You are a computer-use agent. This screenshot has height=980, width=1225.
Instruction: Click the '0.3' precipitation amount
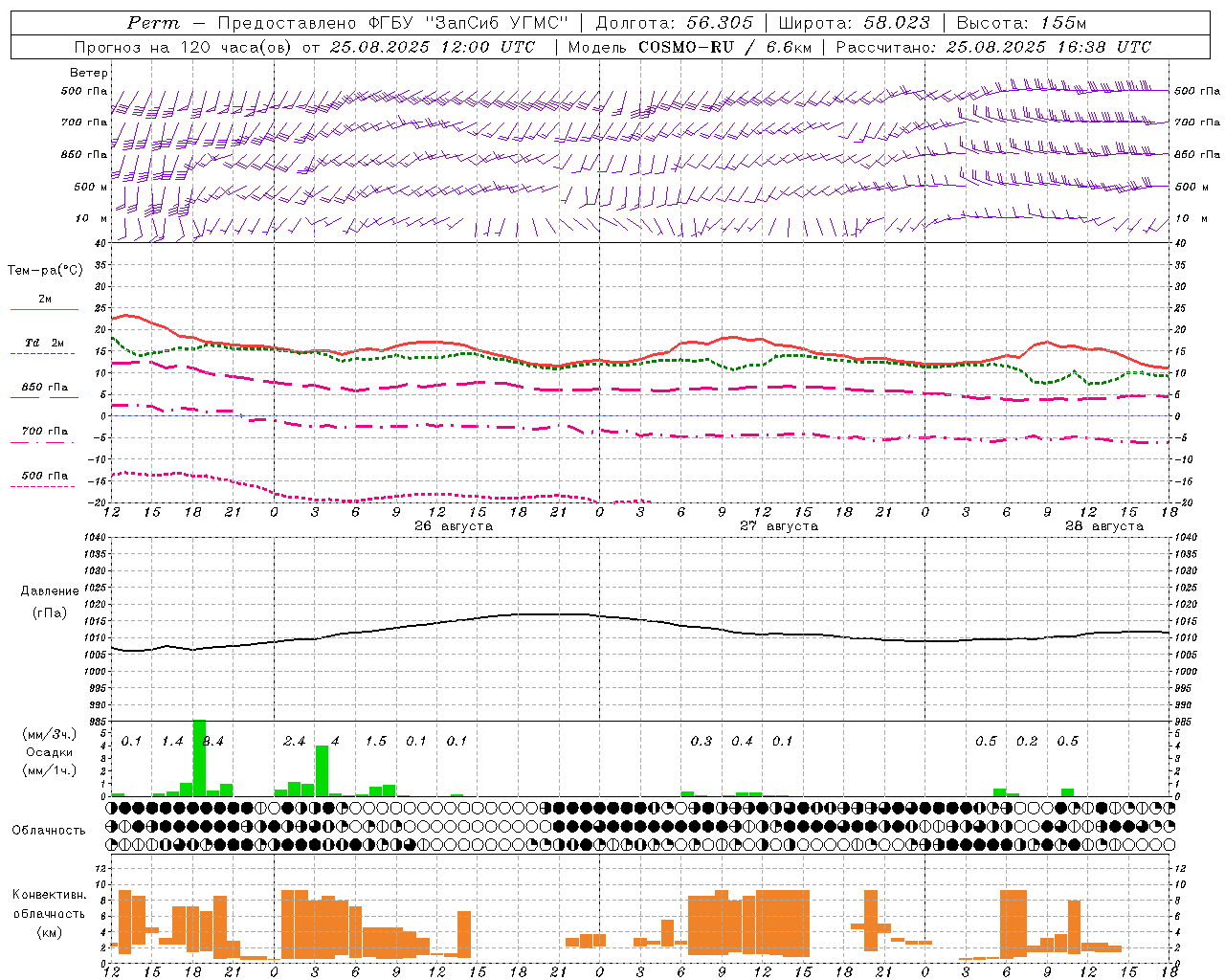coord(702,742)
